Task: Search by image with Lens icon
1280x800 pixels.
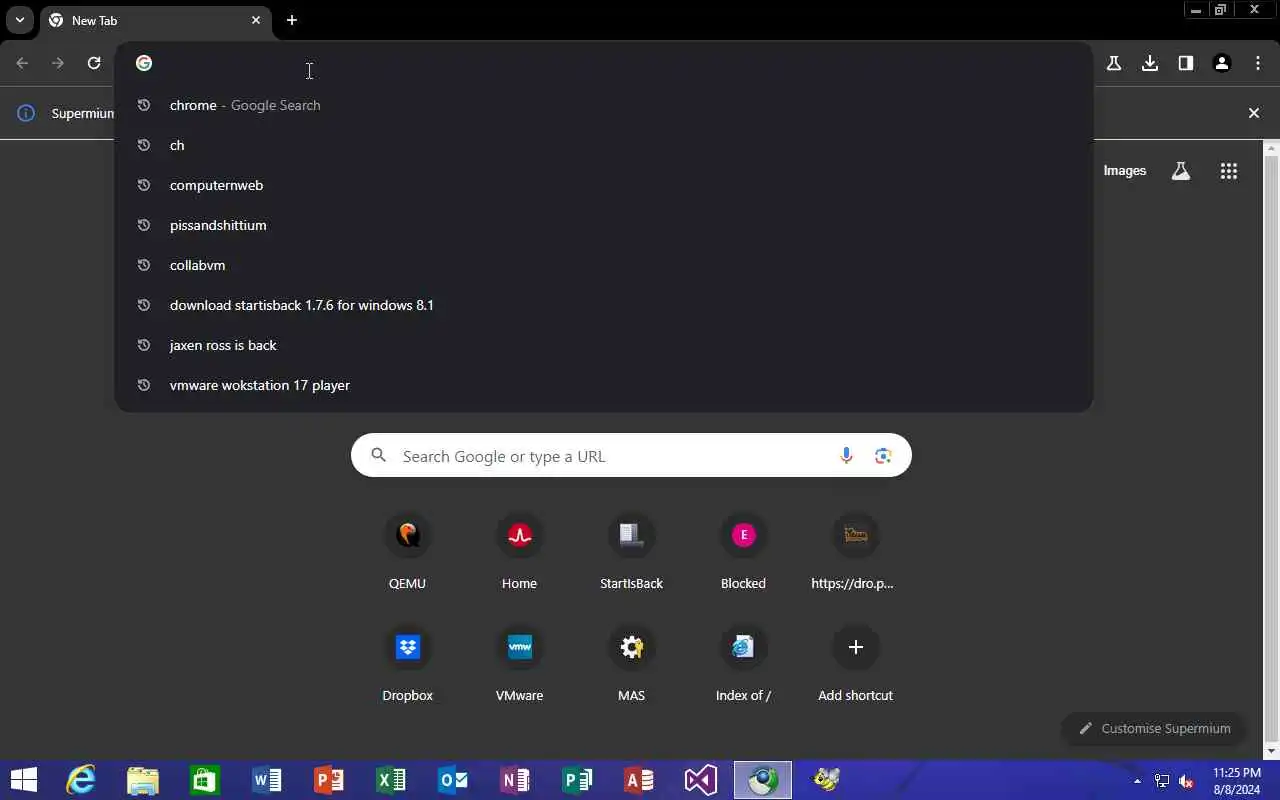Action: [883, 456]
